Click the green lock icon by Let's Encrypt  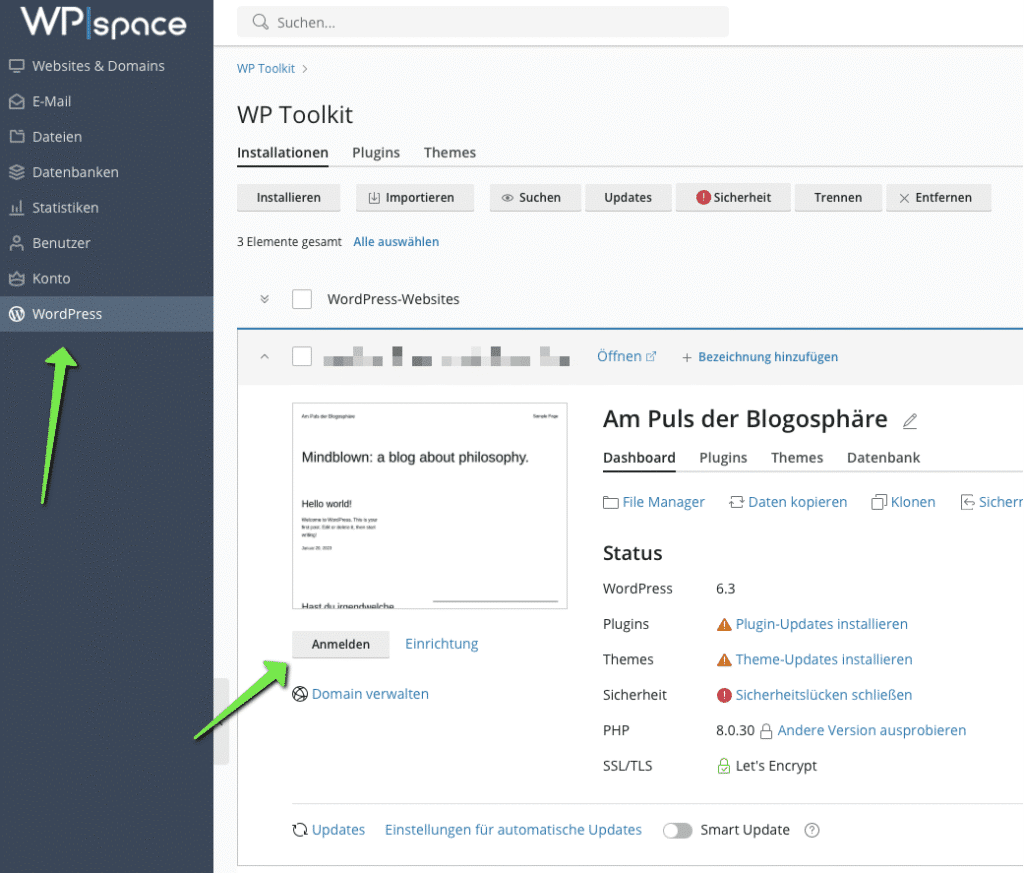[x=724, y=766]
